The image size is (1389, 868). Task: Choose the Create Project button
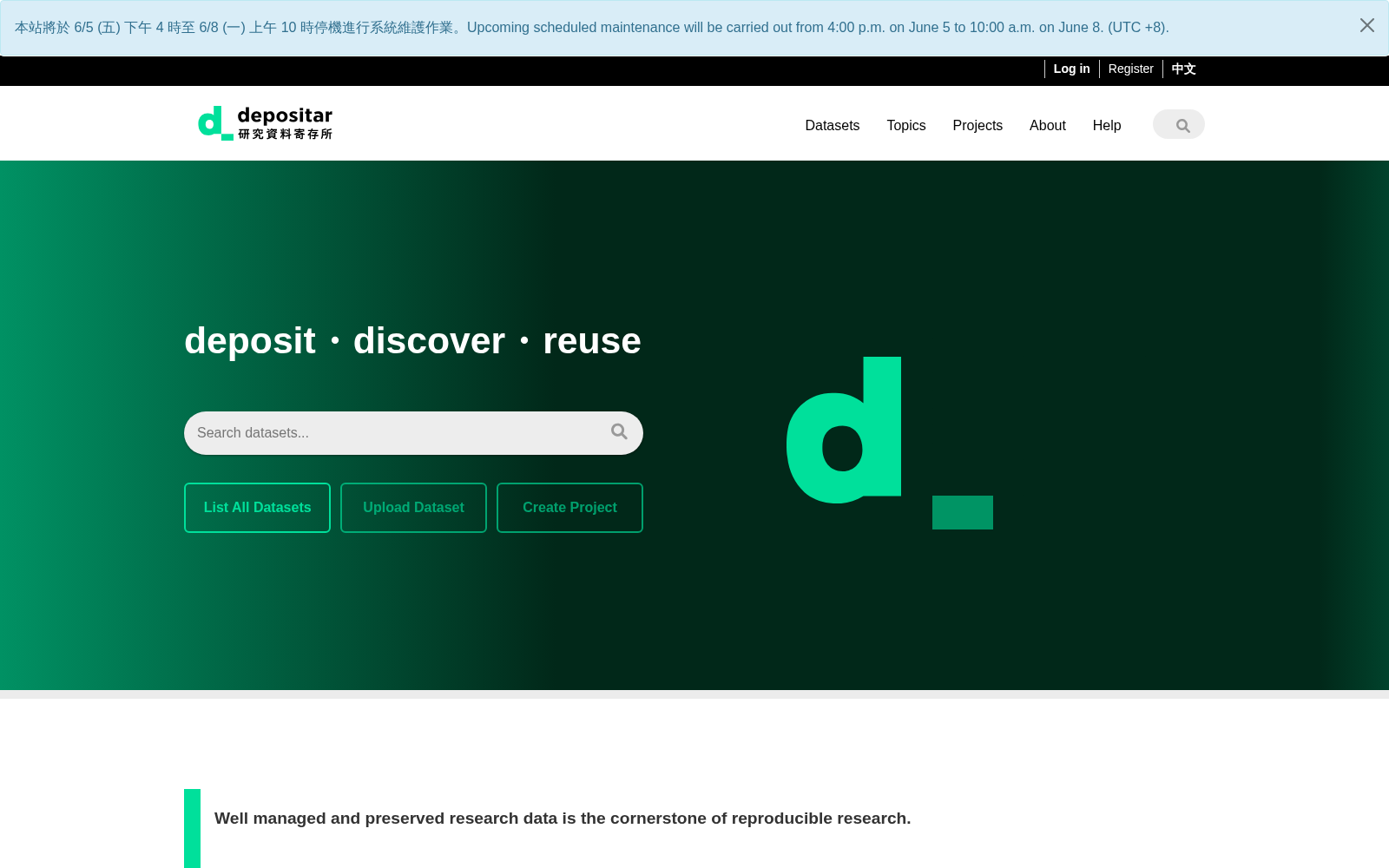tap(569, 508)
